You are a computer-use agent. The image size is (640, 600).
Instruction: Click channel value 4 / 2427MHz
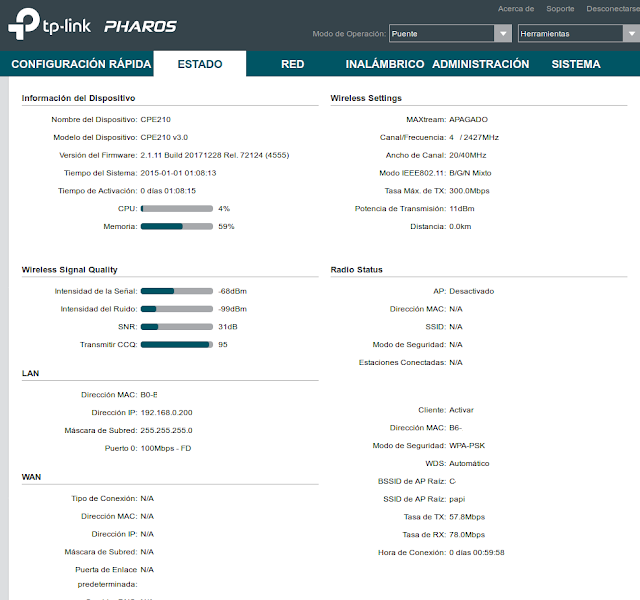474,138
